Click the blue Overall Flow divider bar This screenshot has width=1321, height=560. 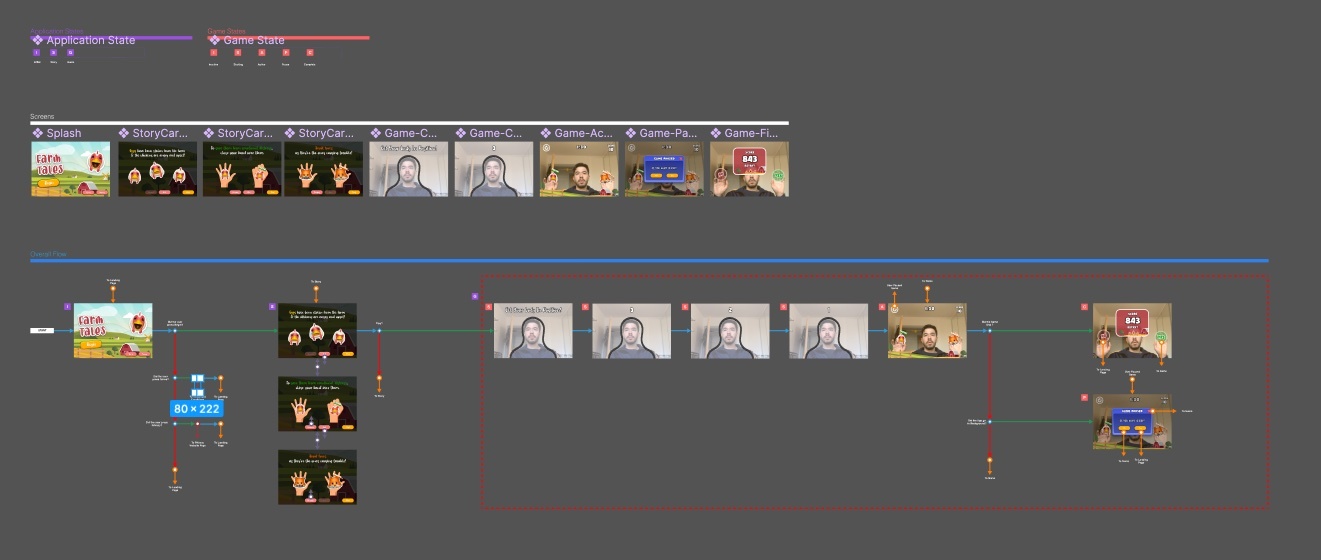tap(650, 261)
